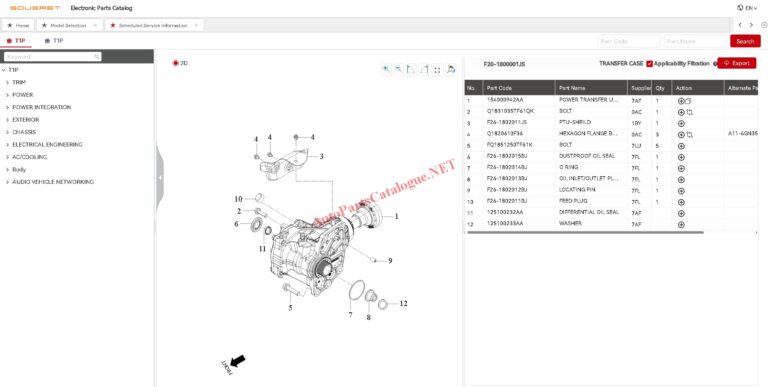
Task: Select the grey T1P tab
Action: pos(54,41)
